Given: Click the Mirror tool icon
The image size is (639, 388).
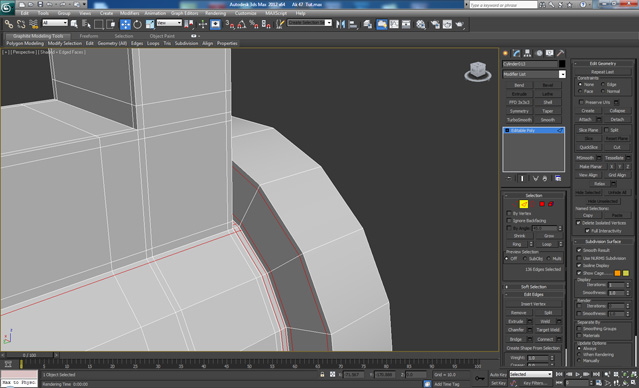Looking at the screenshot, I should click(340, 24).
